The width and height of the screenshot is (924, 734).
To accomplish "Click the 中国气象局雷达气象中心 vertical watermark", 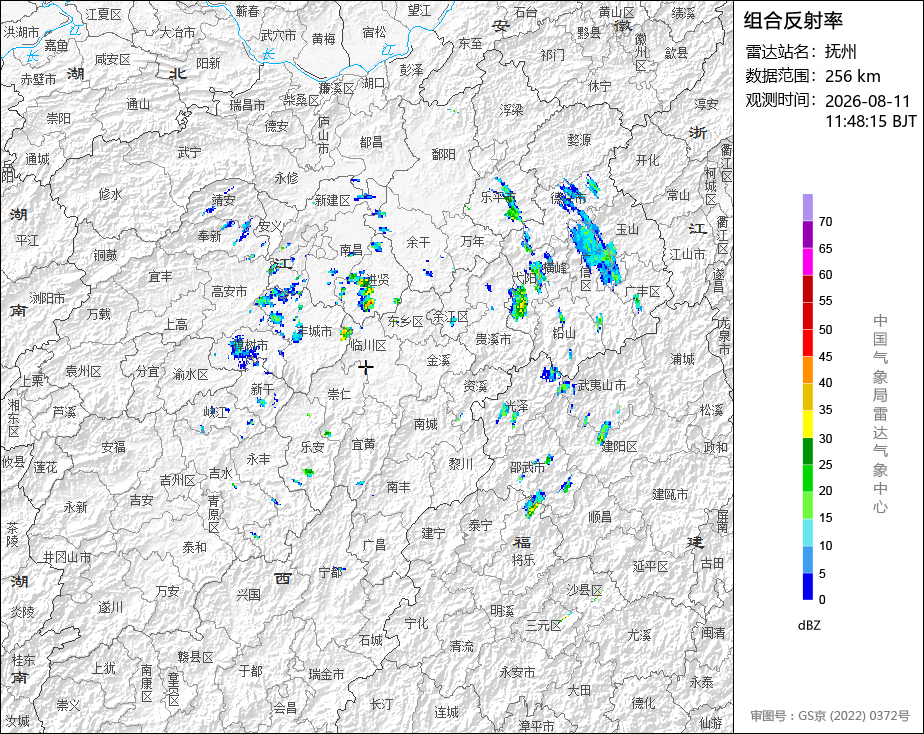I will click(x=880, y=414).
